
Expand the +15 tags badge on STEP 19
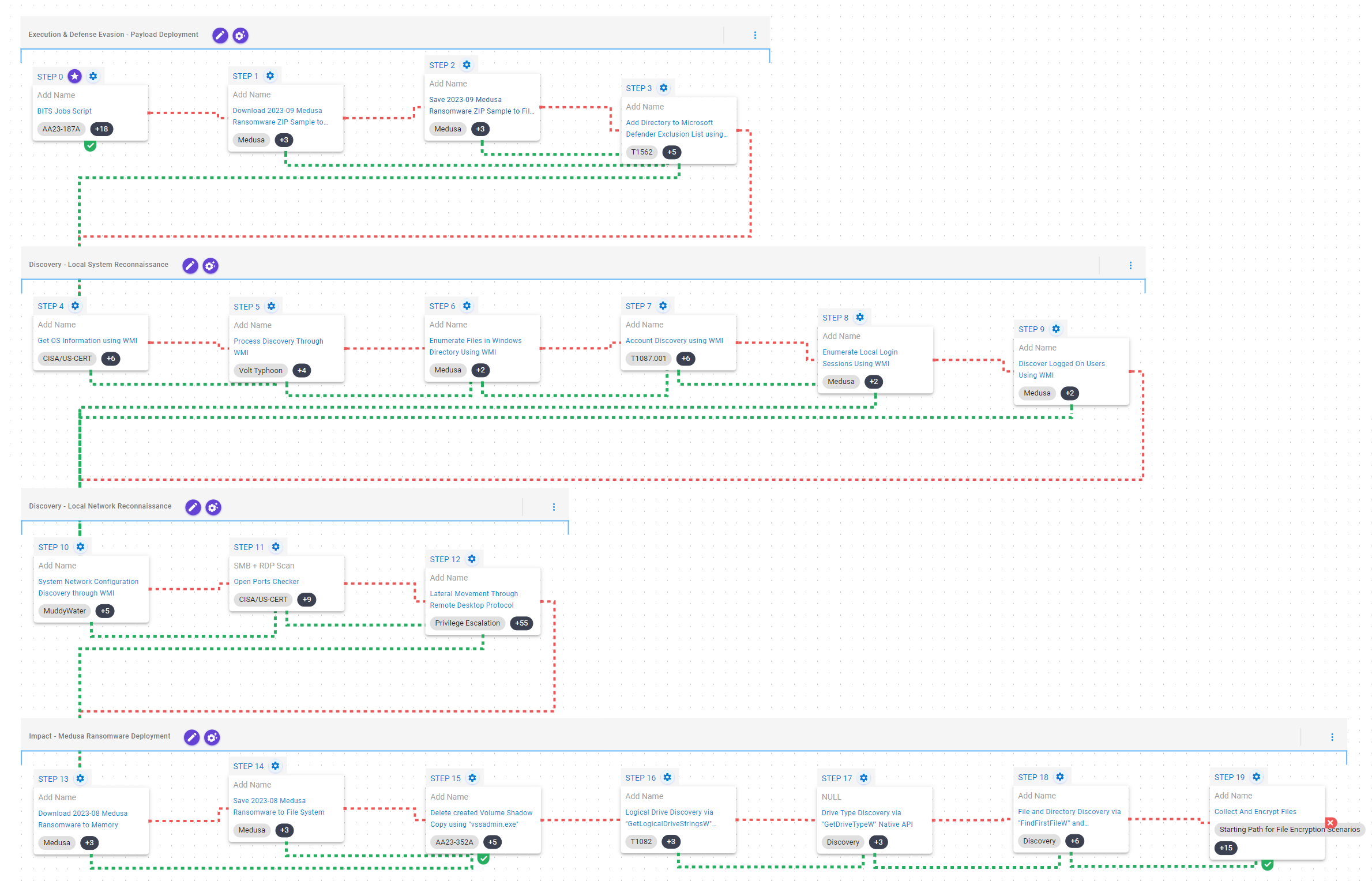(1226, 848)
